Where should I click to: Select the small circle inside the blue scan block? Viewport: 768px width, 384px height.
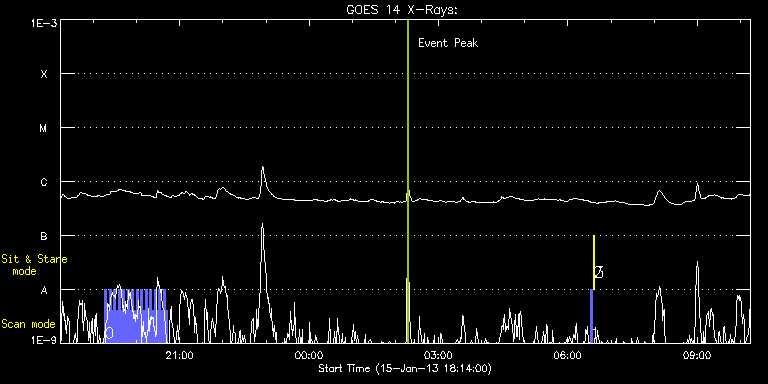[x=109, y=333]
